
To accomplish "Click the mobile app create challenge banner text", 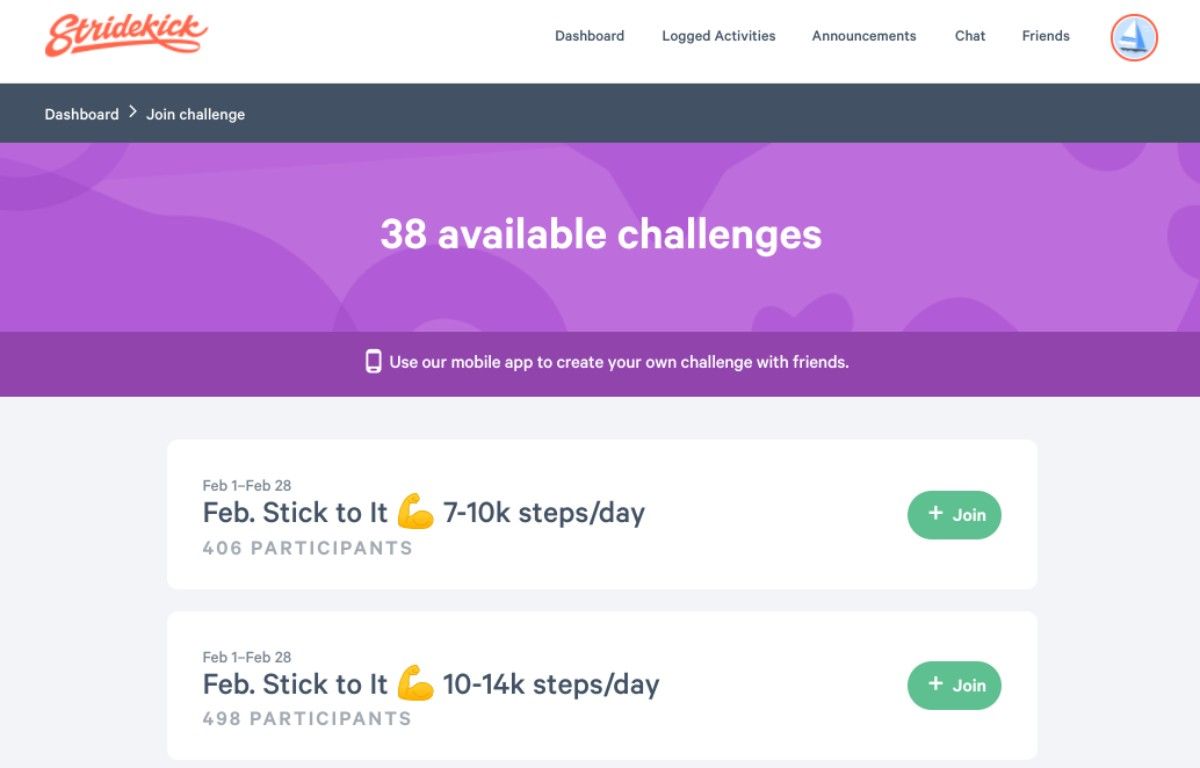I will tap(618, 362).
